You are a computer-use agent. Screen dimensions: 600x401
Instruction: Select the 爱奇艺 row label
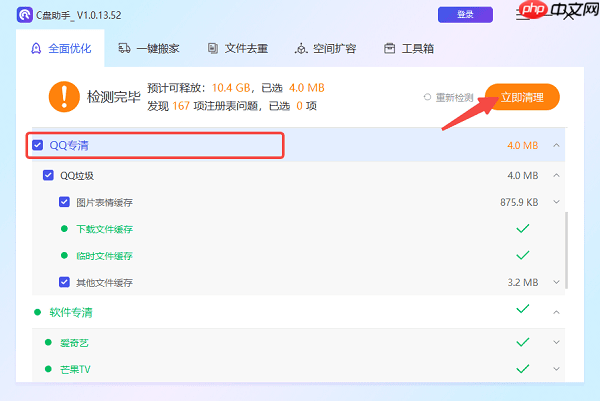[74, 343]
